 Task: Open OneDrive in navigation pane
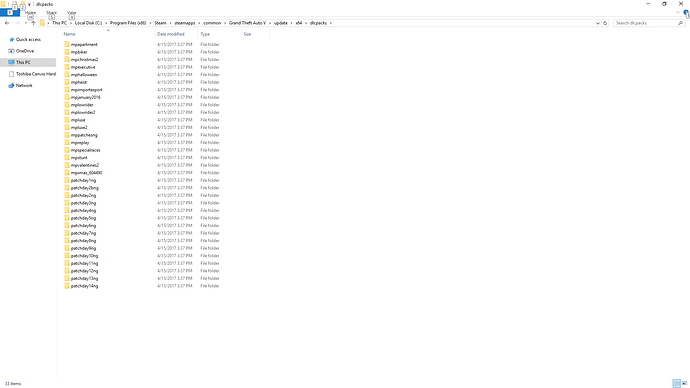click(x=25, y=51)
